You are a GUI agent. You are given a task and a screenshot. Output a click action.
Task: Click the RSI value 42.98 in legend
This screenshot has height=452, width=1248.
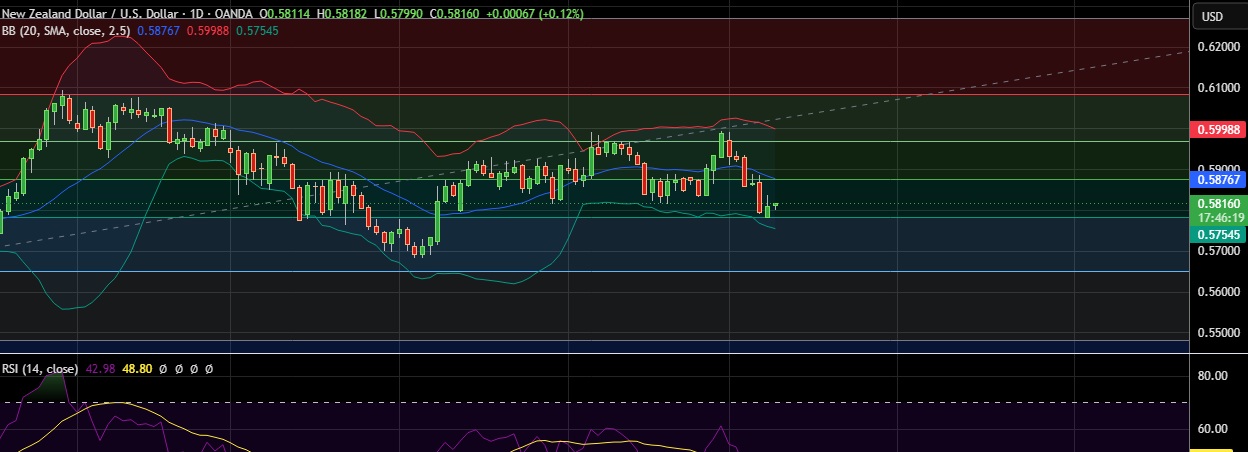100,369
